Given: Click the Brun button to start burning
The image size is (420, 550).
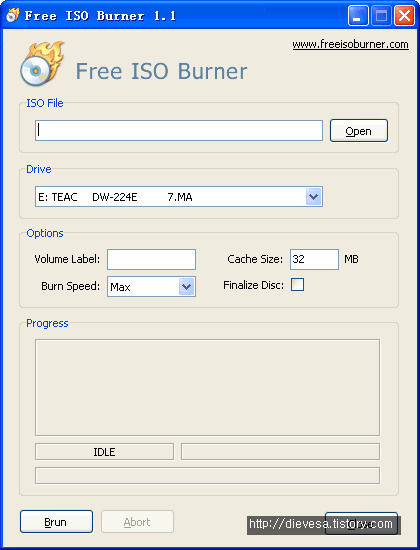Looking at the screenshot, I should tap(56, 522).
